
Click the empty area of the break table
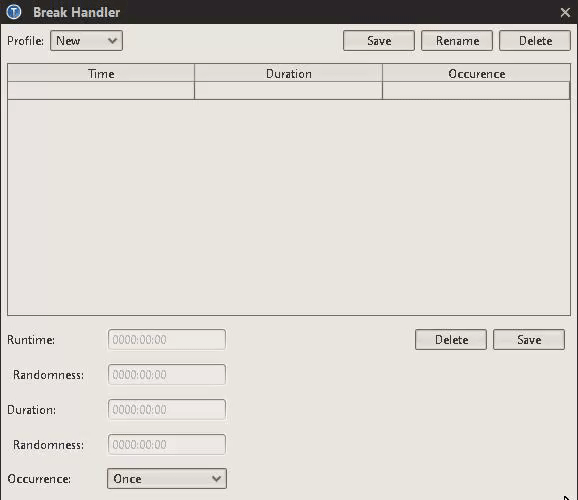coord(289,207)
